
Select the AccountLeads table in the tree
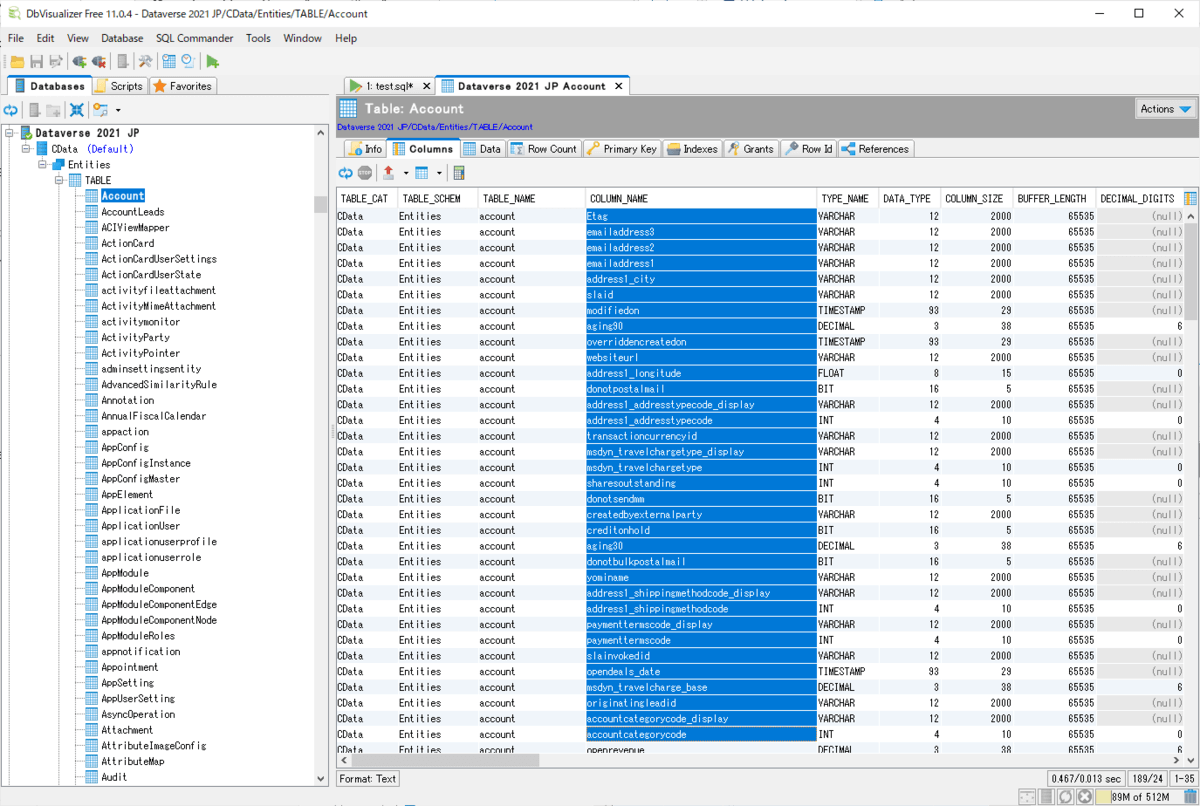(x=132, y=212)
